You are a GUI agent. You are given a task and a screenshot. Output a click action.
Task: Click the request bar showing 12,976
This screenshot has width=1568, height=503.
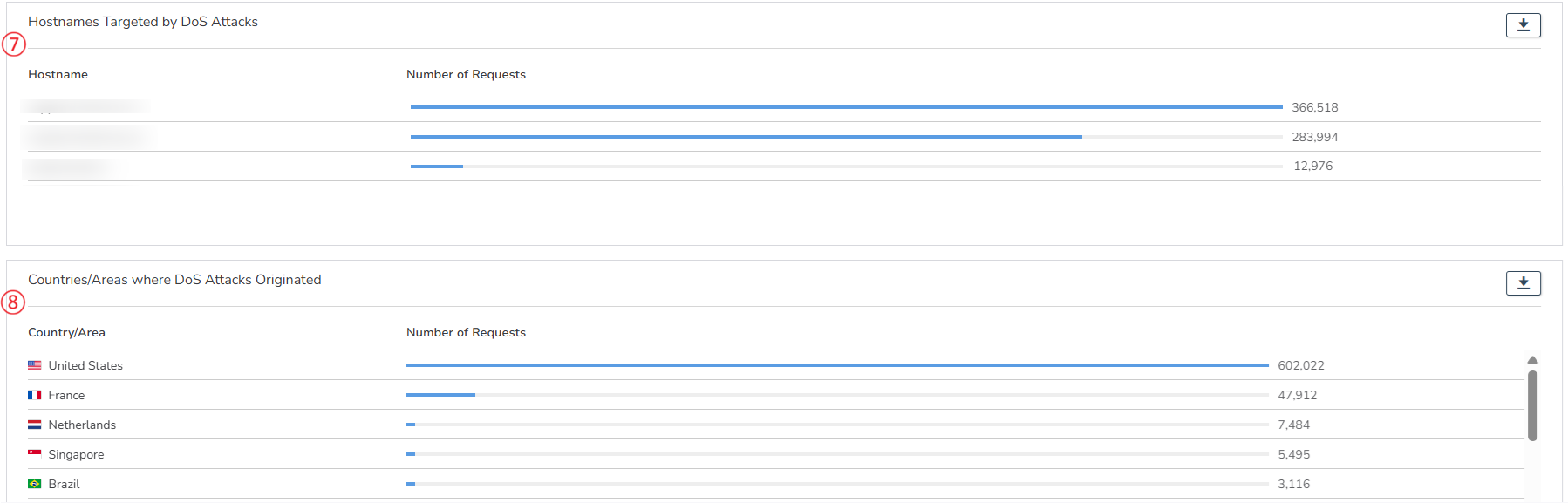pyautogui.click(x=437, y=167)
